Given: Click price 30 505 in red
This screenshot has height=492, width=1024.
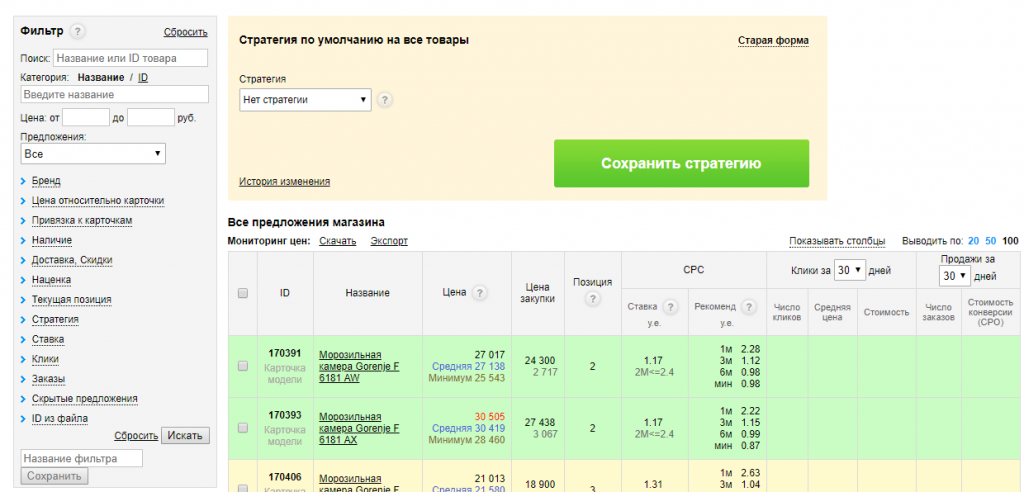Looking at the screenshot, I should click(488, 416).
